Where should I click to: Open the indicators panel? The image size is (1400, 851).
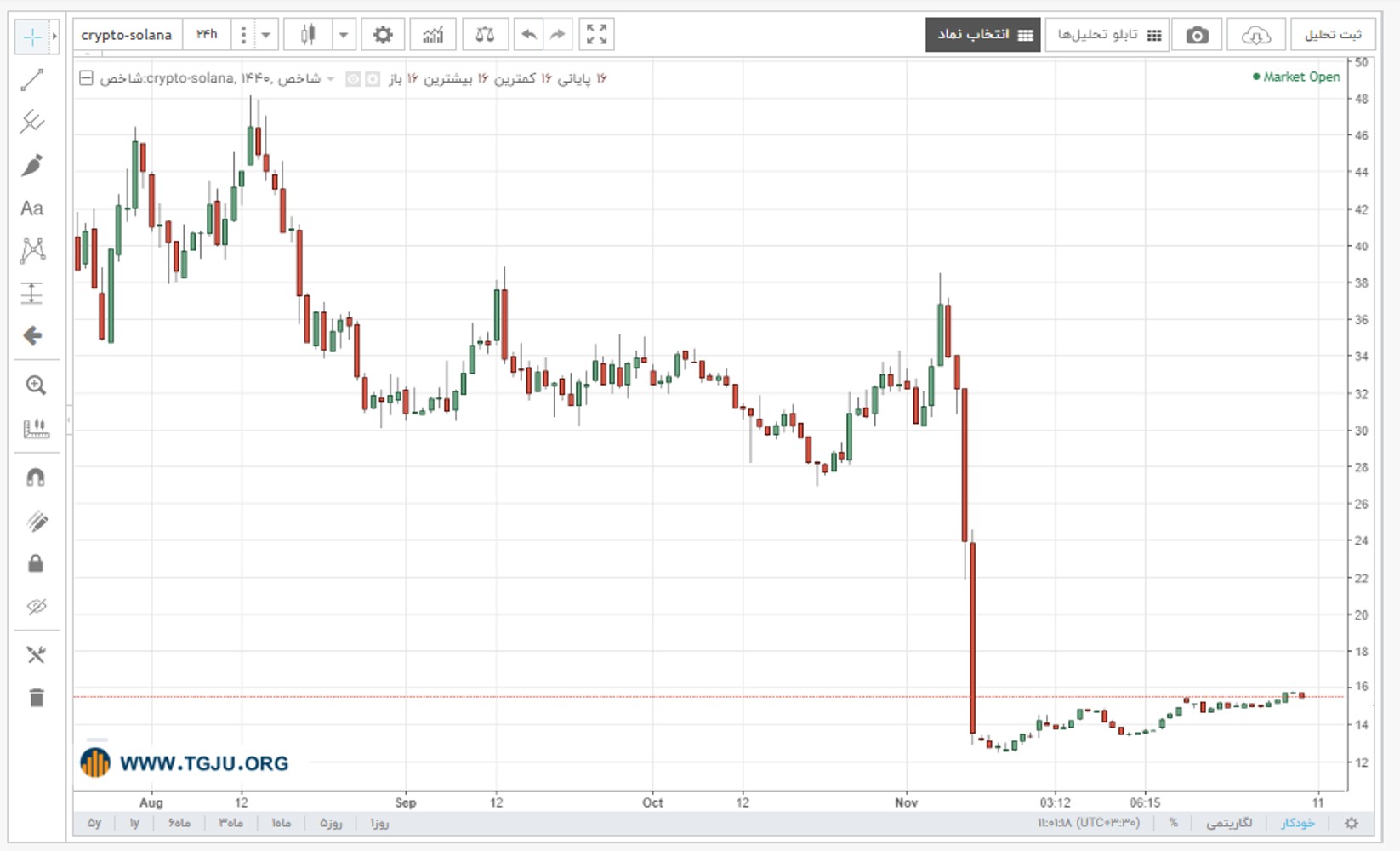coord(433,35)
